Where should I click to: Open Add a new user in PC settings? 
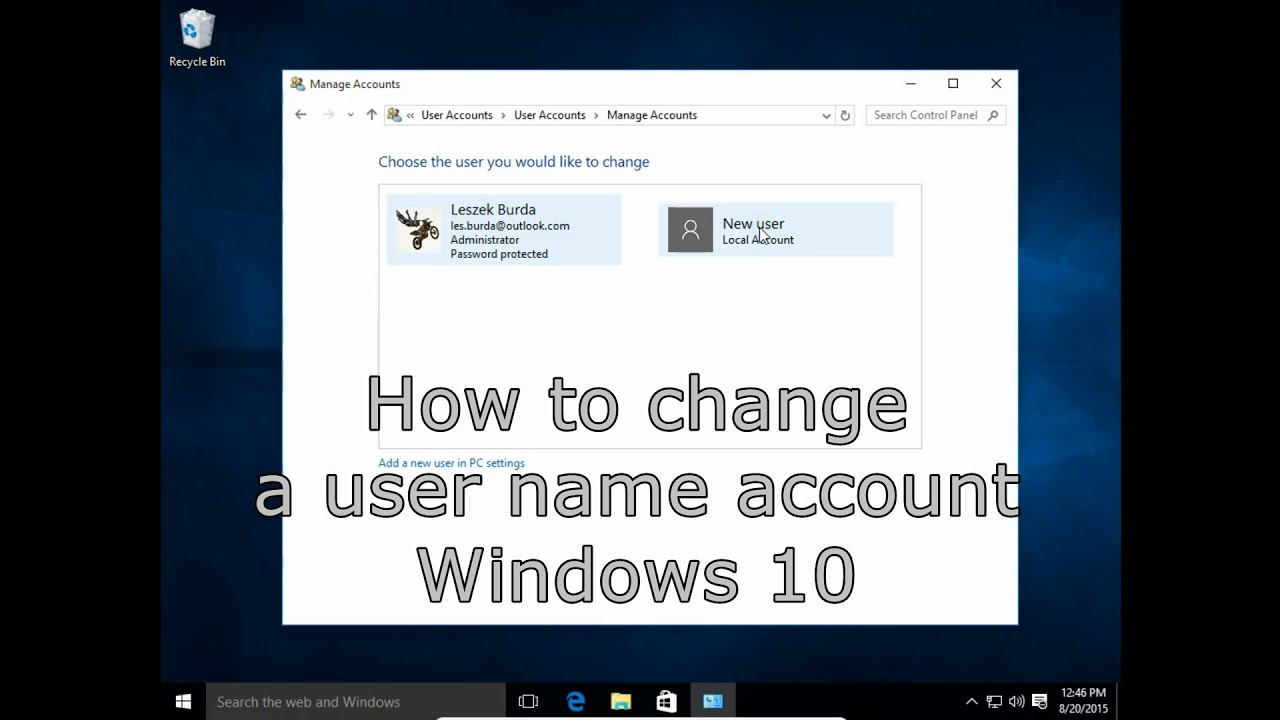point(451,463)
